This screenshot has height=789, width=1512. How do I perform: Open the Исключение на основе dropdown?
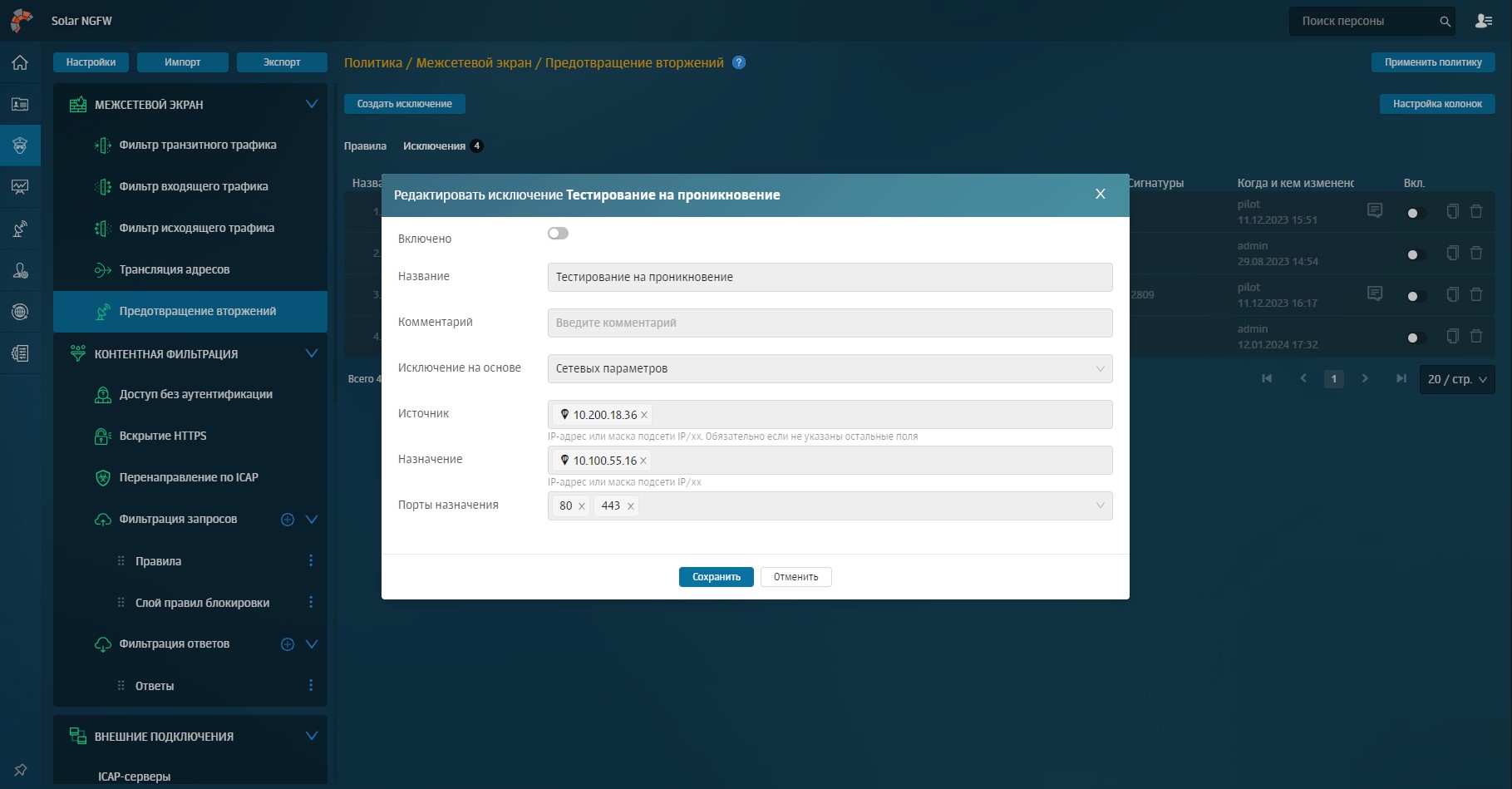pyautogui.click(x=830, y=369)
